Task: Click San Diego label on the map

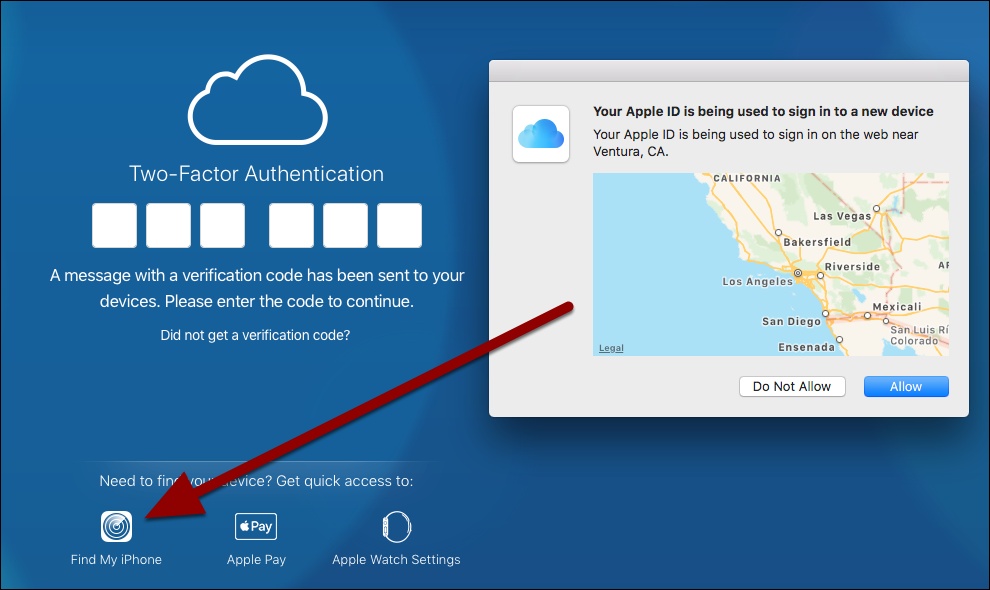Action: (791, 321)
